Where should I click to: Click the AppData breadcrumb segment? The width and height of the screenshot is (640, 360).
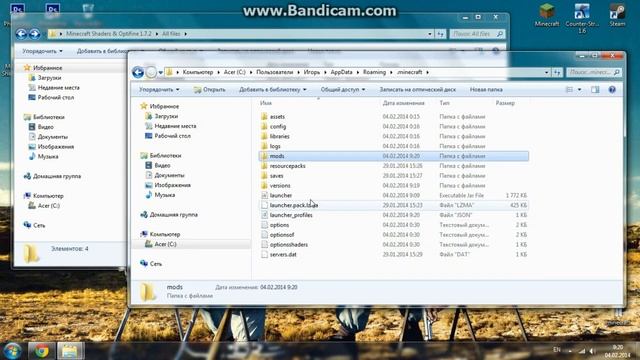(341, 72)
